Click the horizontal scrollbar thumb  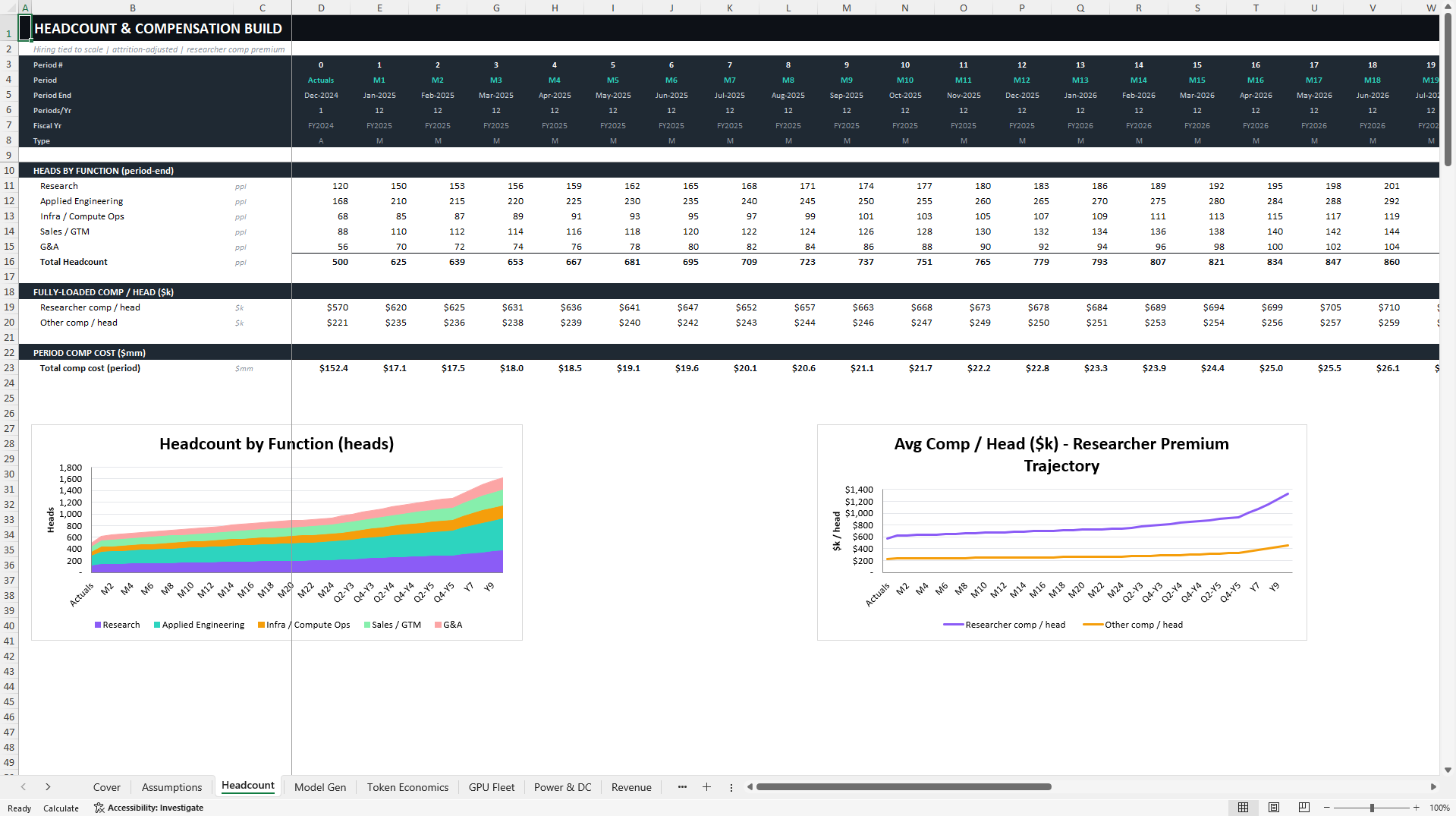pyautogui.click(x=903, y=787)
